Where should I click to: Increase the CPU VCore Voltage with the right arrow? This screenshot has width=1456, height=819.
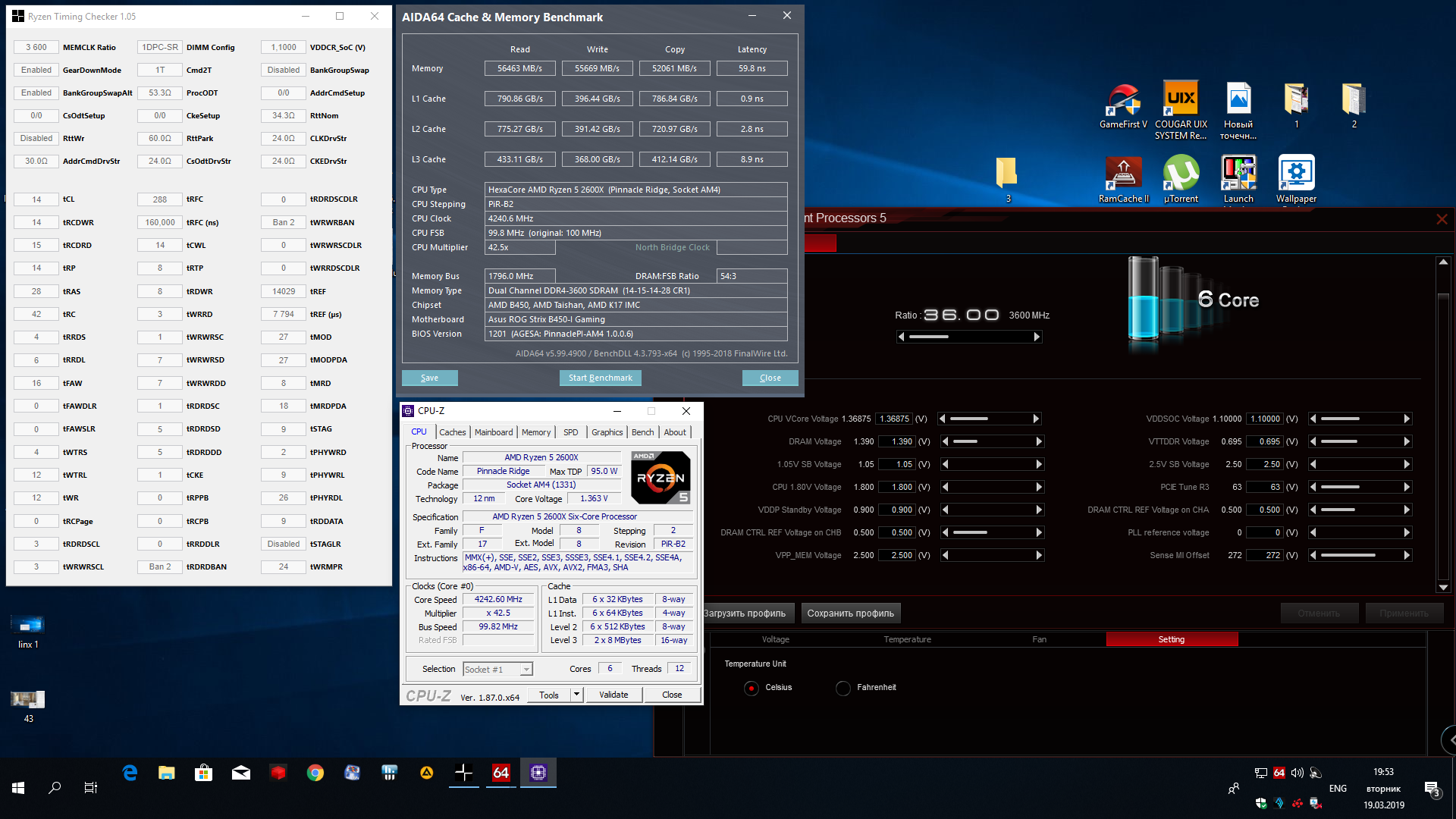[x=1036, y=419]
